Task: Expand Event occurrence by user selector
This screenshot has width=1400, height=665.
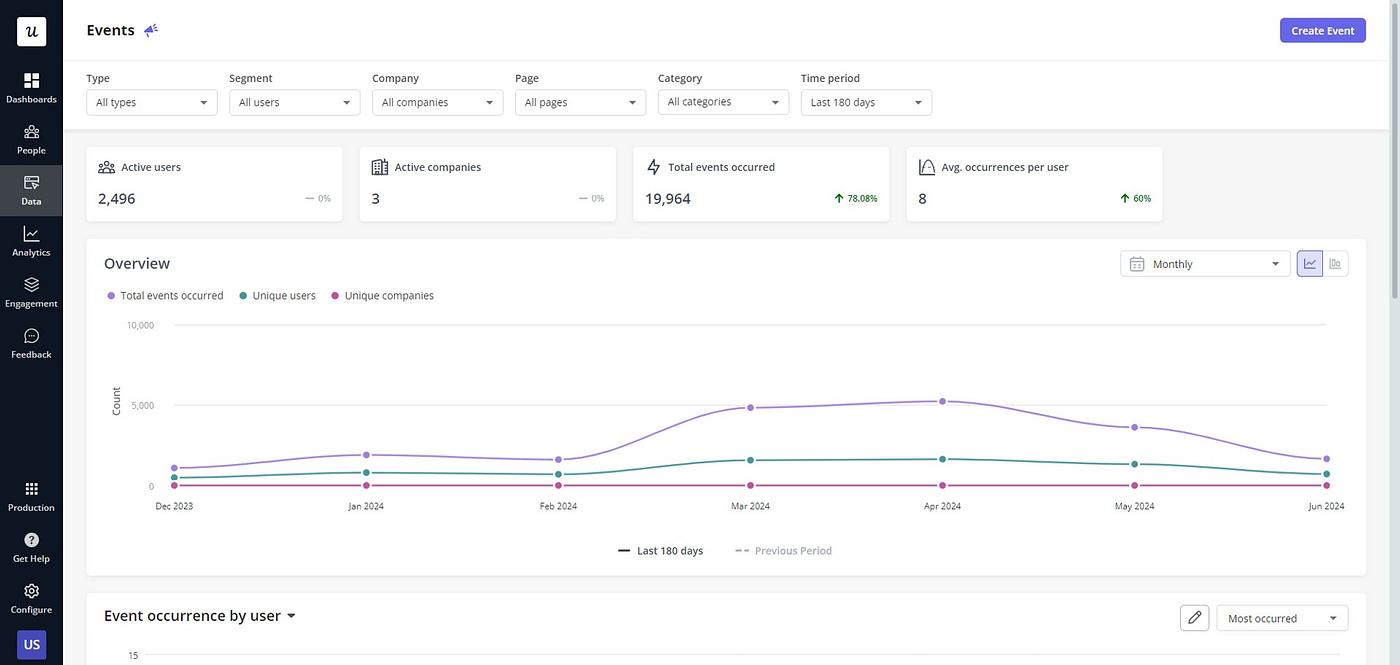Action: click(x=200, y=616)
